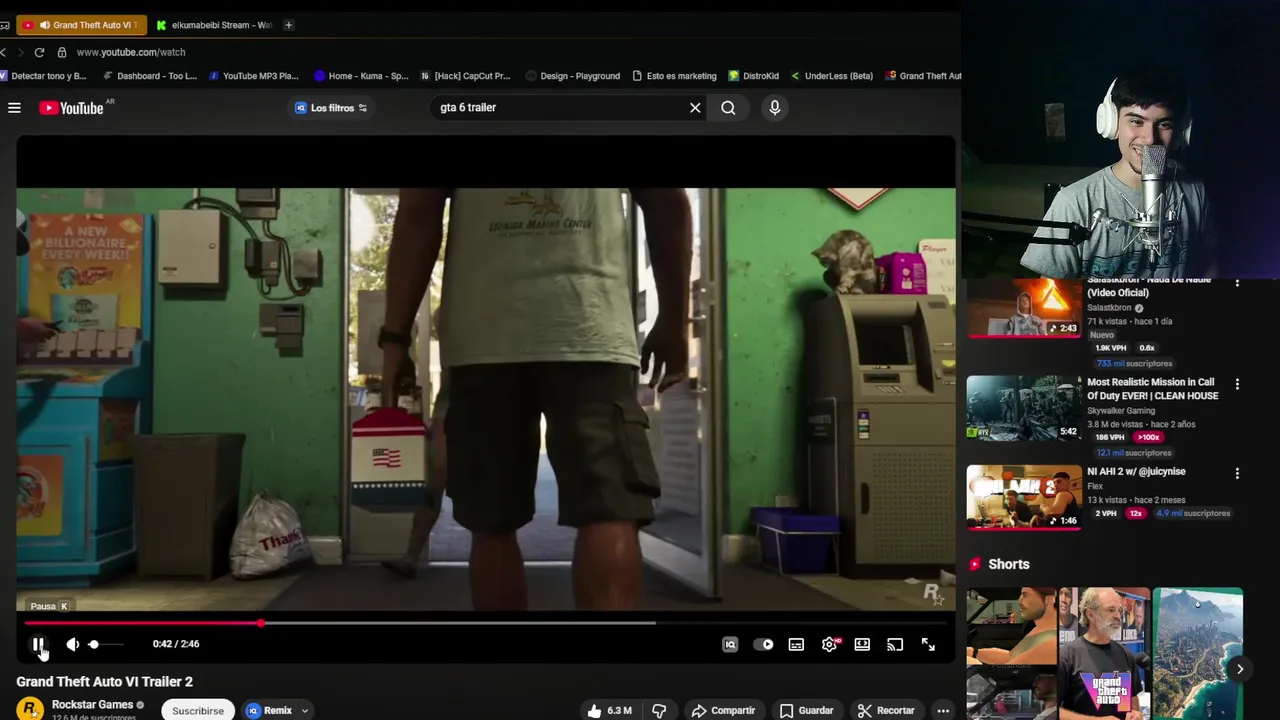The width and height of the screenshot is (1280, 720).
Task: Dislike the video
Action: tap(659, 710)
